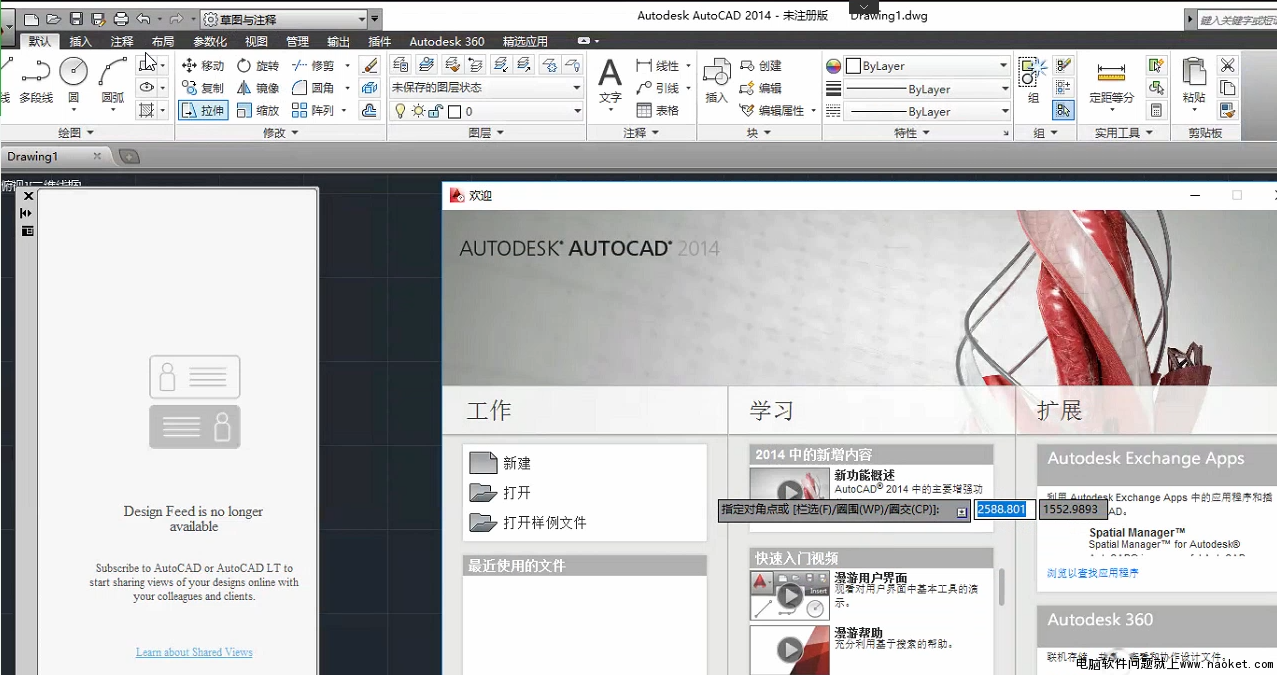Select the Array (阵列) tool
This screenshot has height=675, width=1277.
[x=314, y=111]
